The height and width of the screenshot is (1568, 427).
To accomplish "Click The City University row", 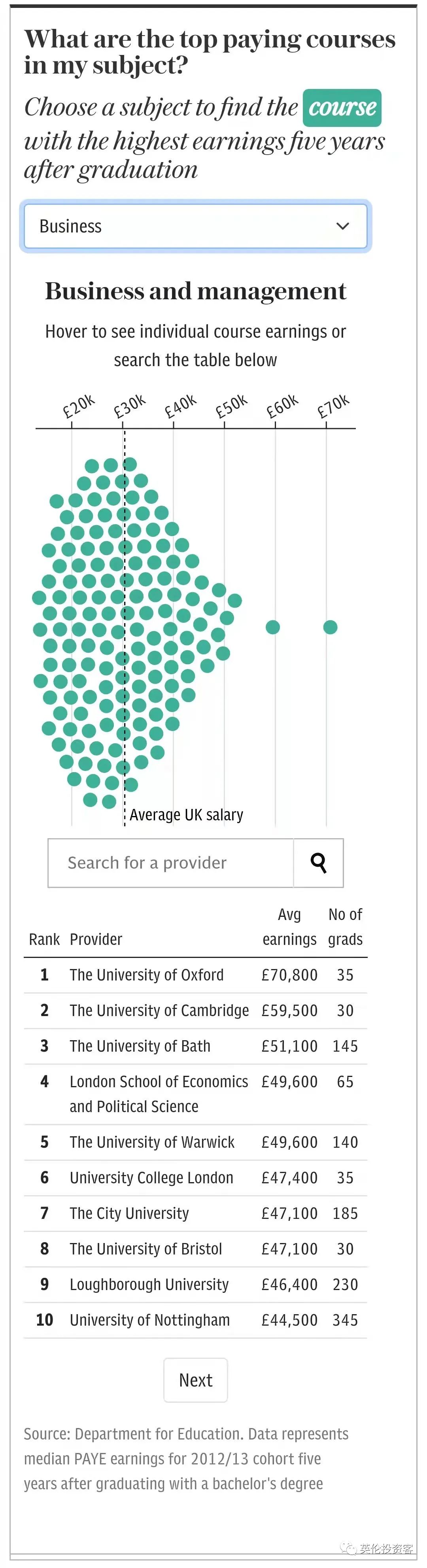I will click(196, 1214).
